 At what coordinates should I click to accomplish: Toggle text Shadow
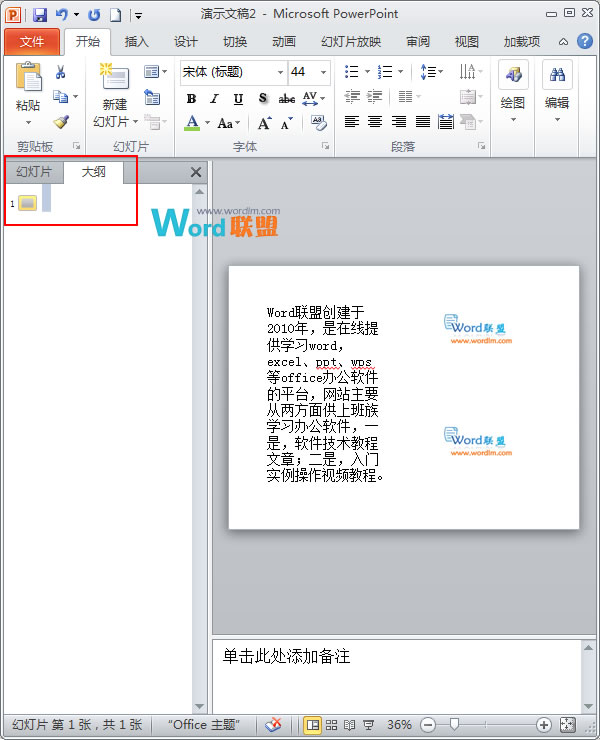point(262,99)
